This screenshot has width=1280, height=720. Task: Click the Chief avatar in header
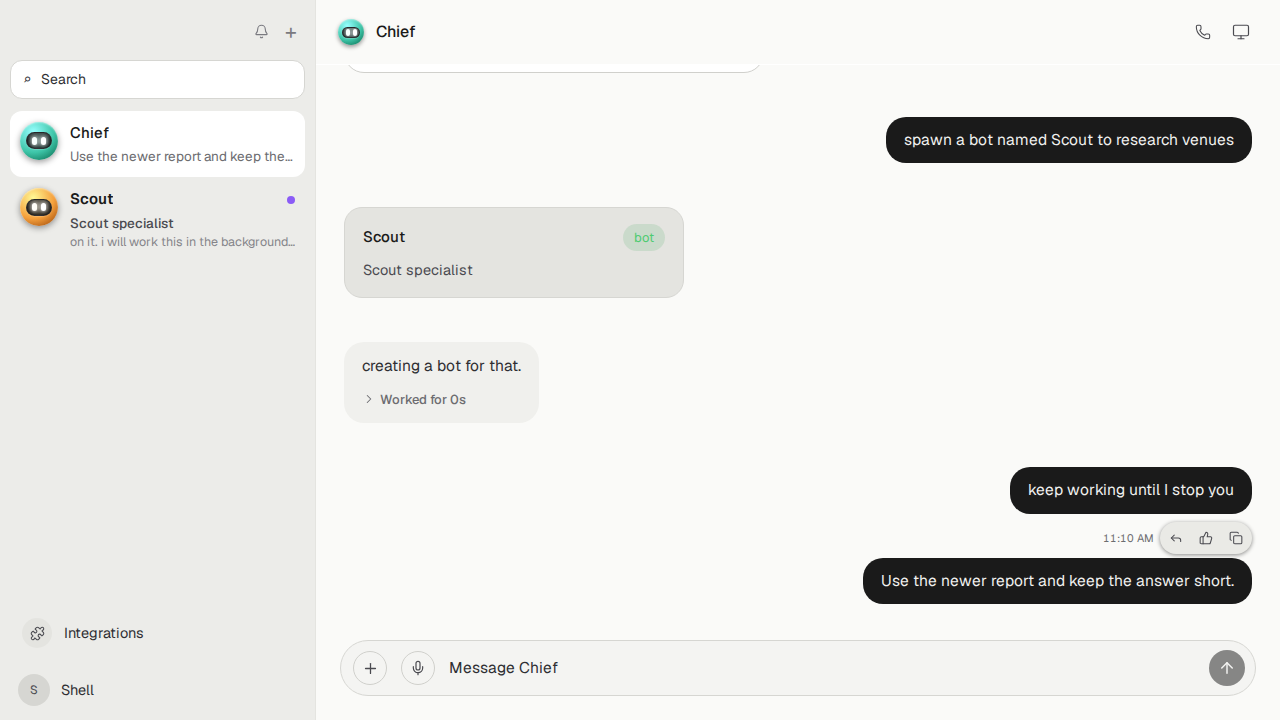[x=351, y=32]
